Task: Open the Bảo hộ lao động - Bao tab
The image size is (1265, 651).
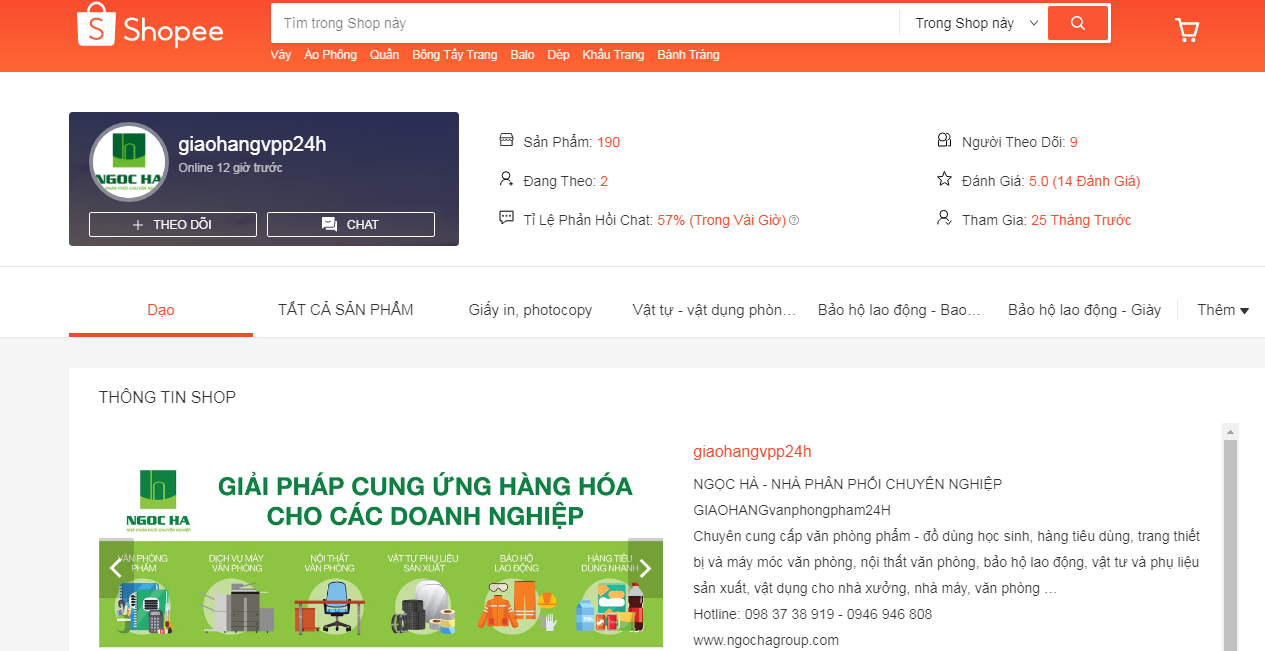Action: [x=899, y=310]
